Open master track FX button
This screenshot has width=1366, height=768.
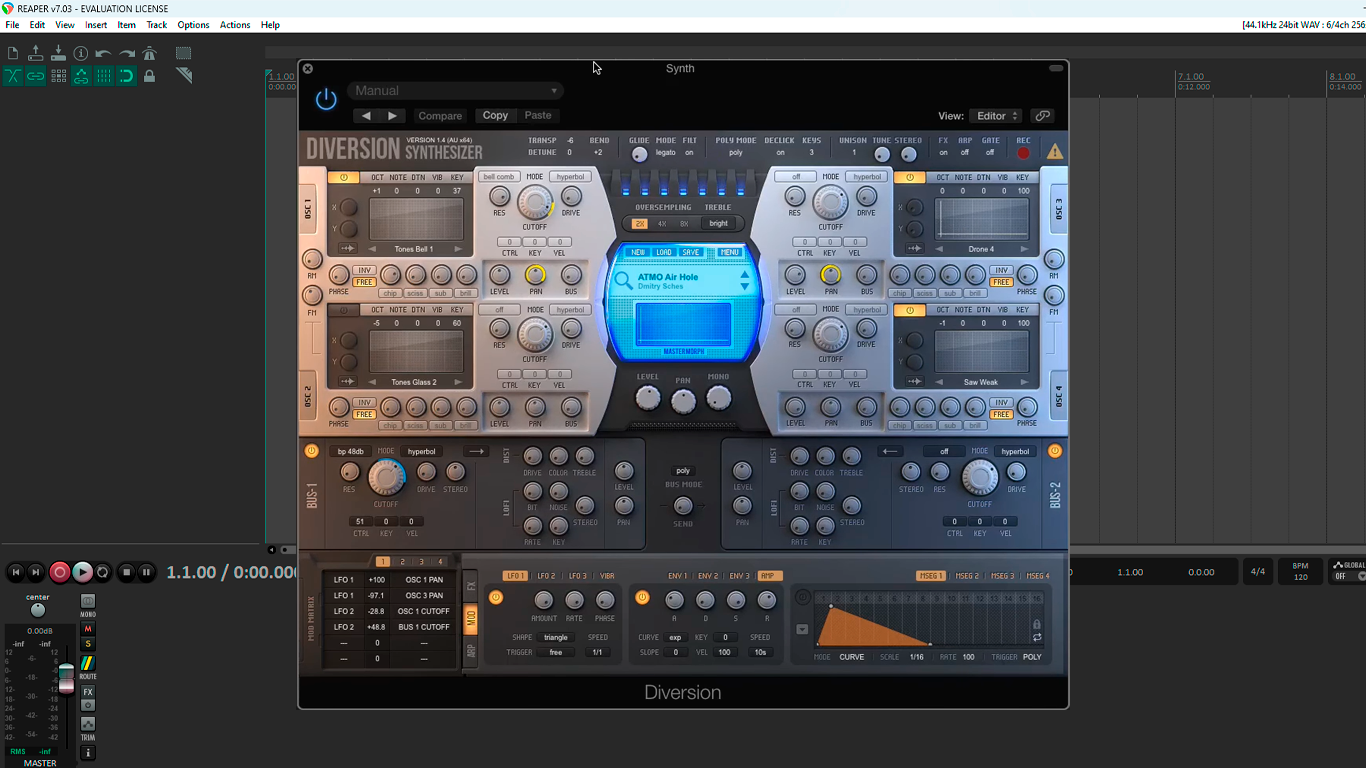point(88,692)
